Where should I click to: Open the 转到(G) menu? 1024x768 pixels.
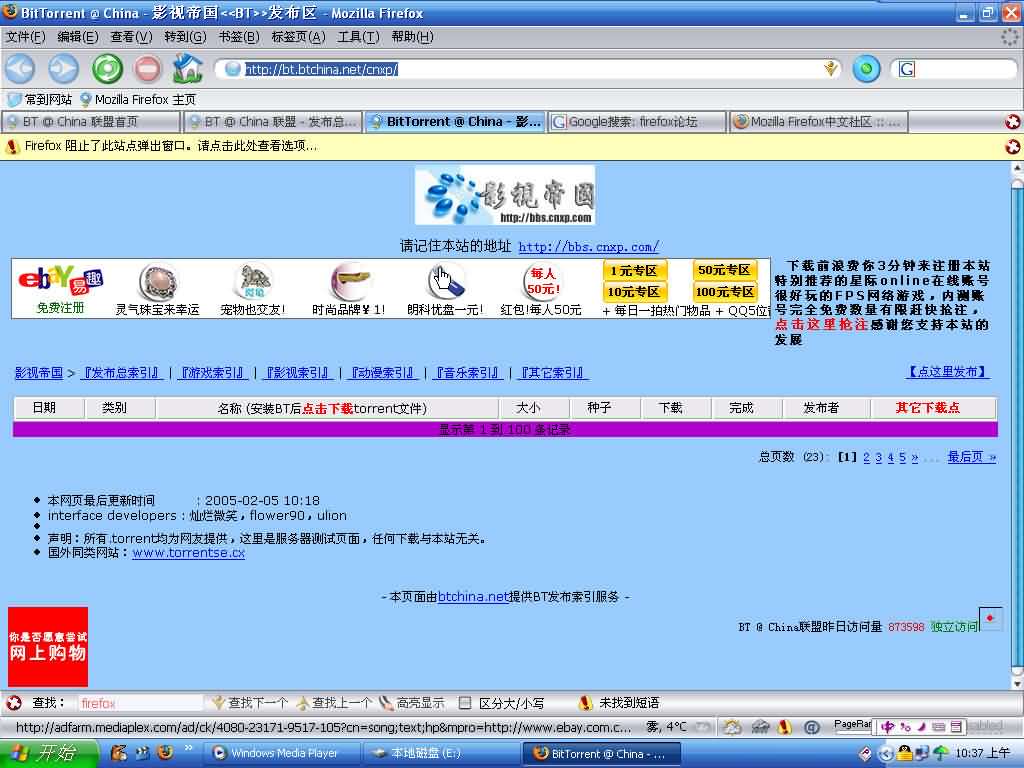185,37
